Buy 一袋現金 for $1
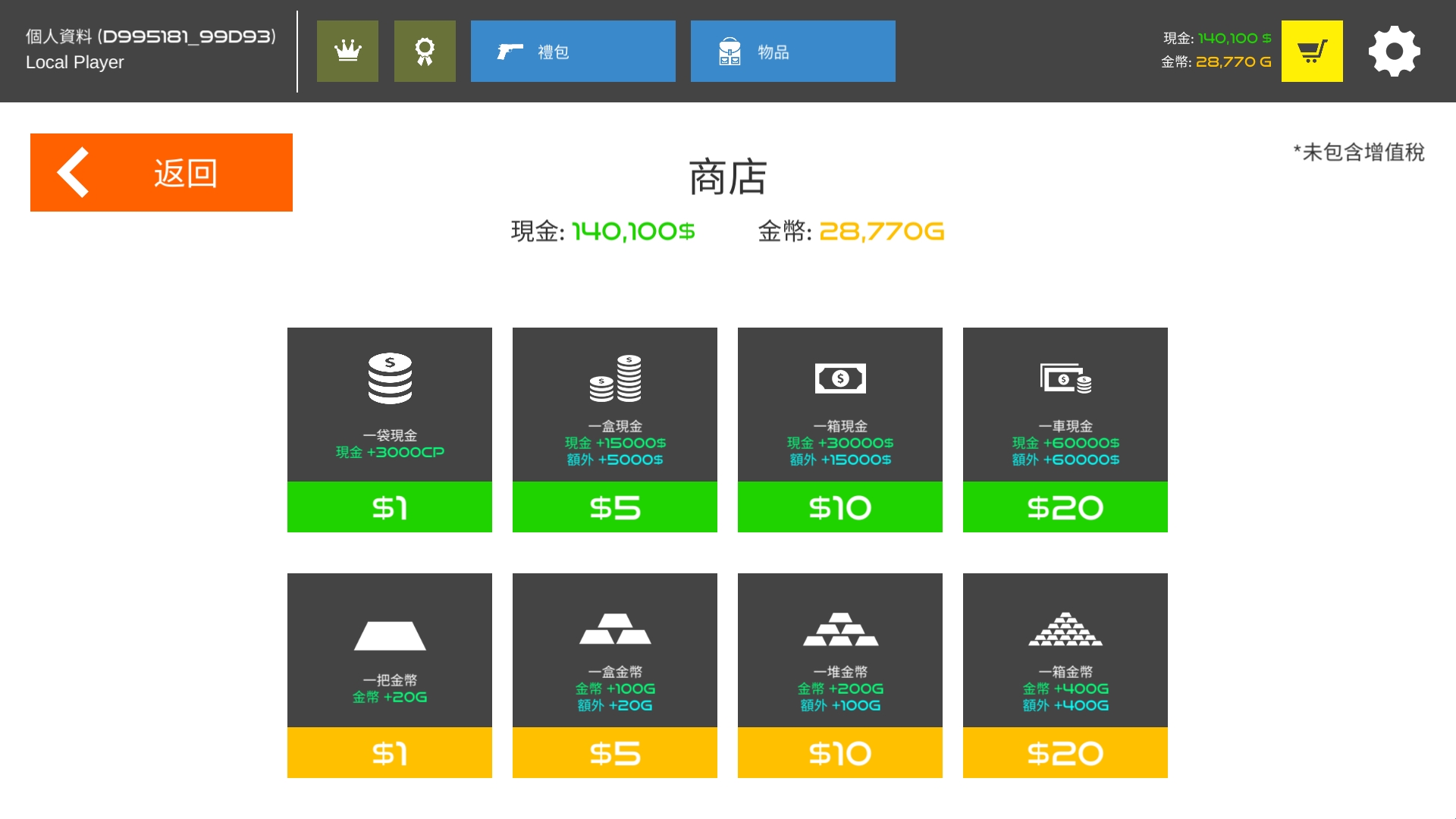The height and width of the screenshot is (819, 1456). (x=390, y=507)
